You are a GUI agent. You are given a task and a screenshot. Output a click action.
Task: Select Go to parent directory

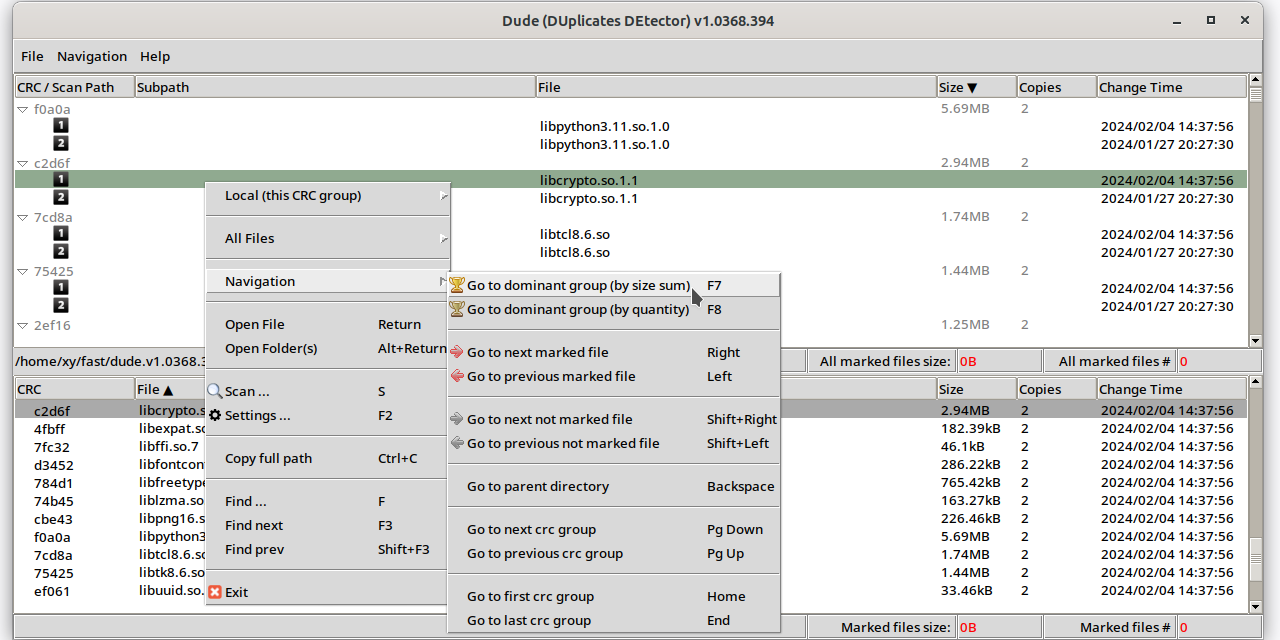[x=538, y=487]
